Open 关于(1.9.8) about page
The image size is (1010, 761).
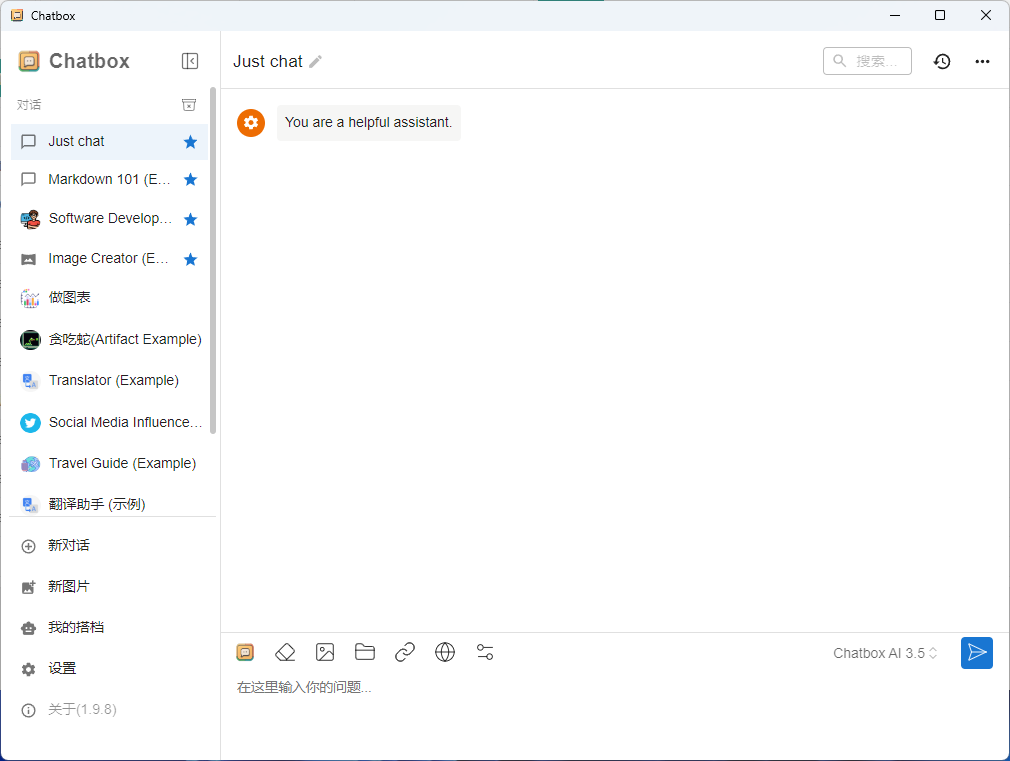click(110, 709)
